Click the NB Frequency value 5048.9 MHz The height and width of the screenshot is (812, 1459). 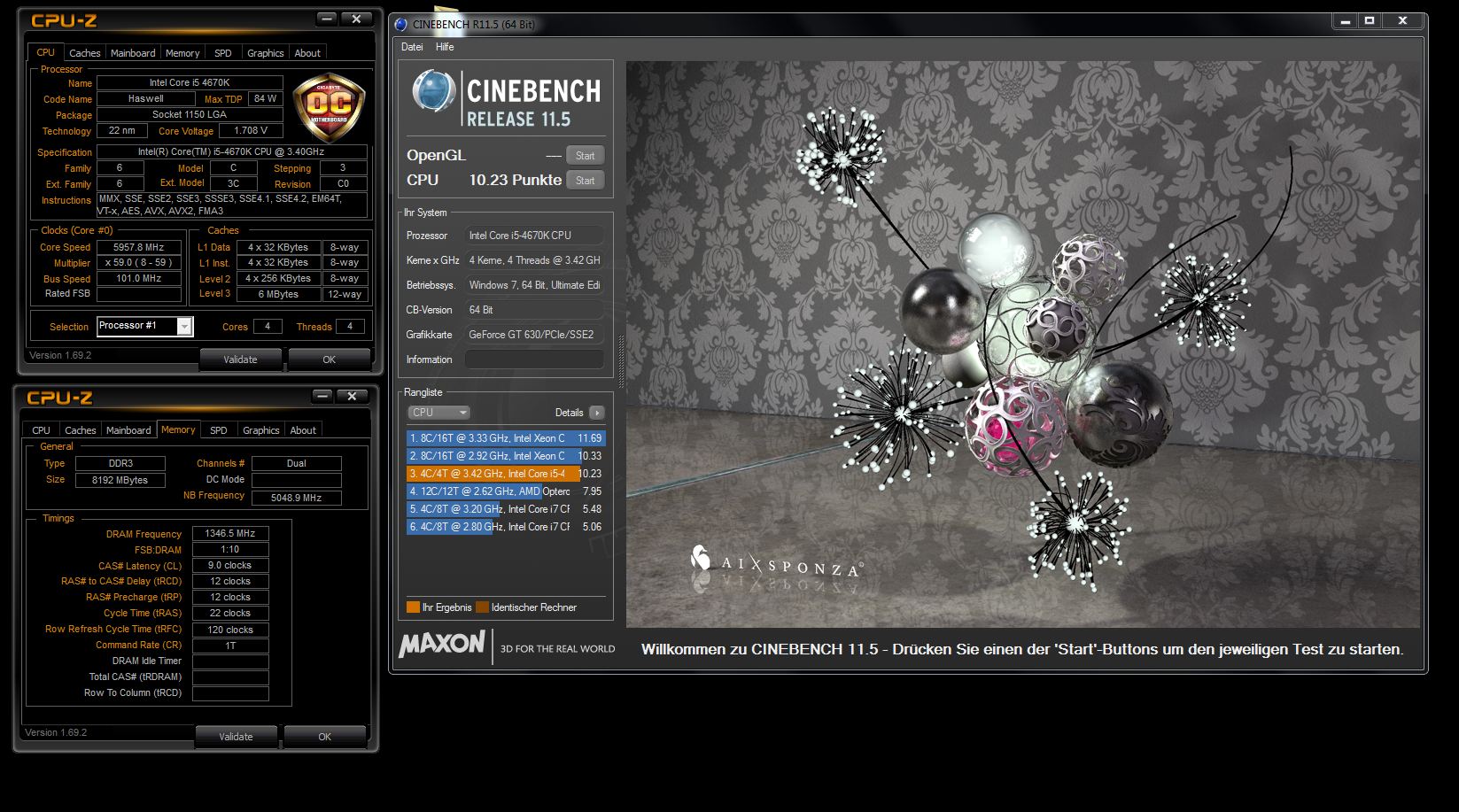[x=297, y=498]
